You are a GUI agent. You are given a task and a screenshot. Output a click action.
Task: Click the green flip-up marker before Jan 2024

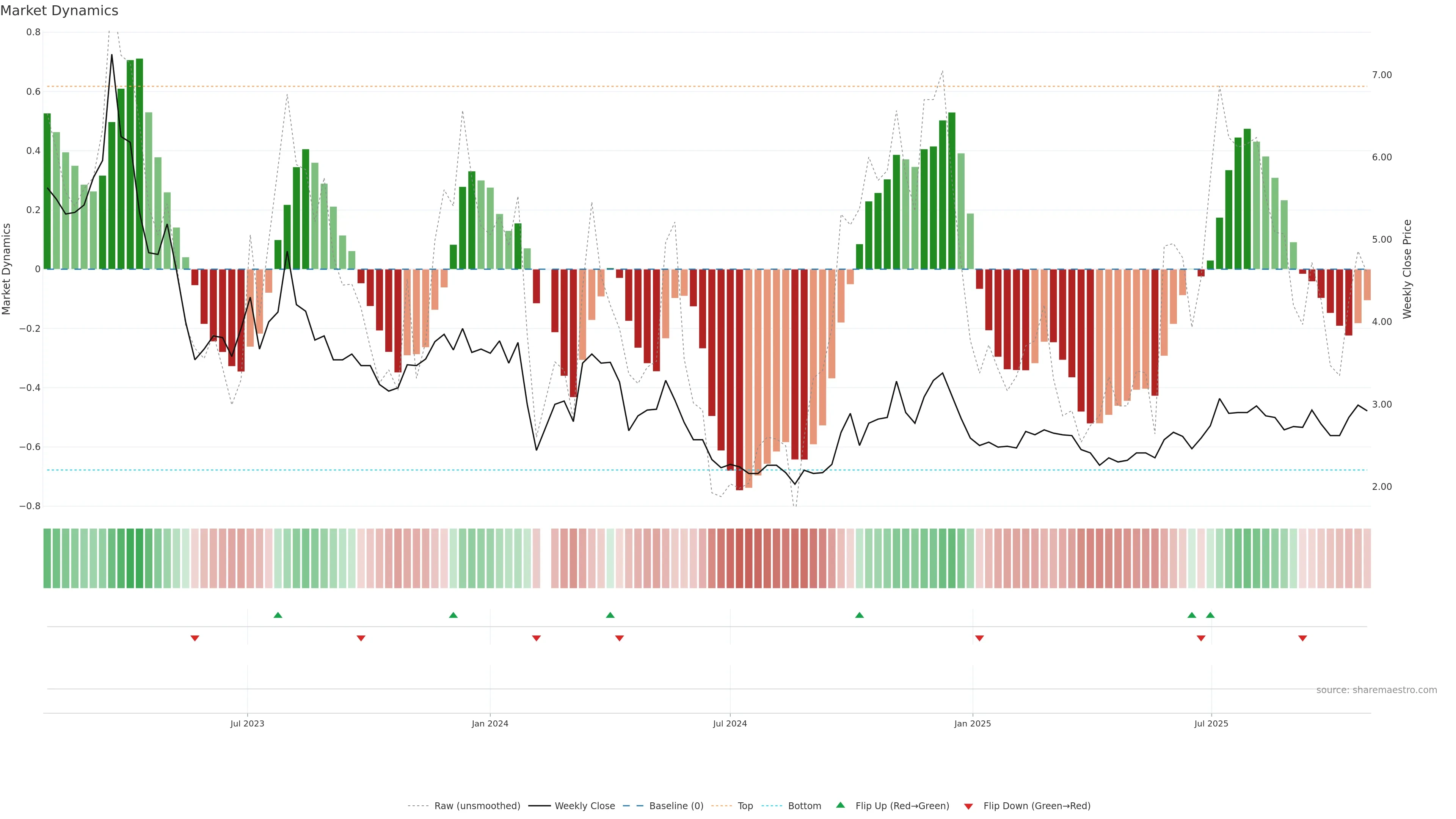[x=453, y=615]
